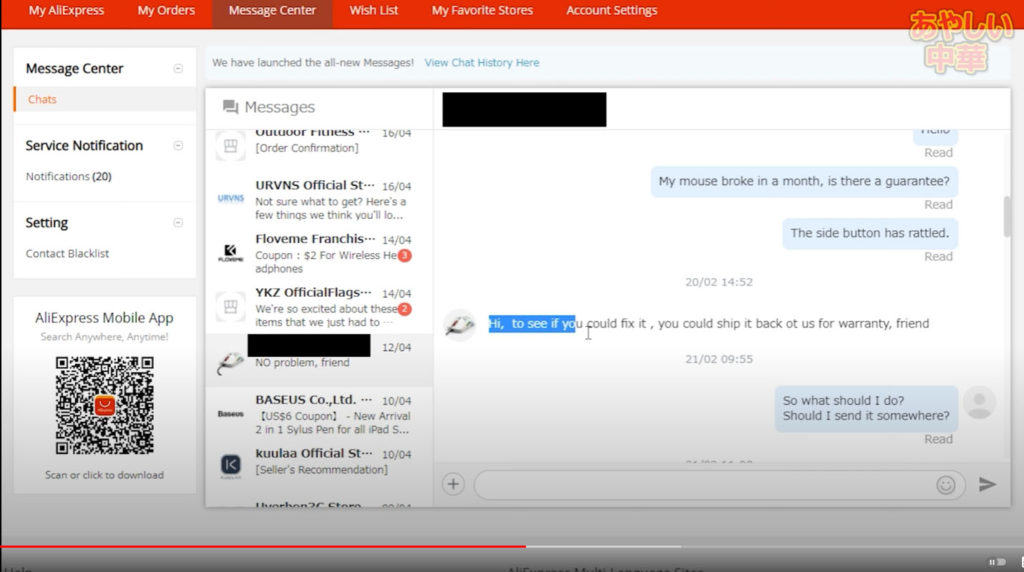Click the seller's mouse avatar in chat
Image resolution: width=1024 pixels, height=572 pixels.
459,324
